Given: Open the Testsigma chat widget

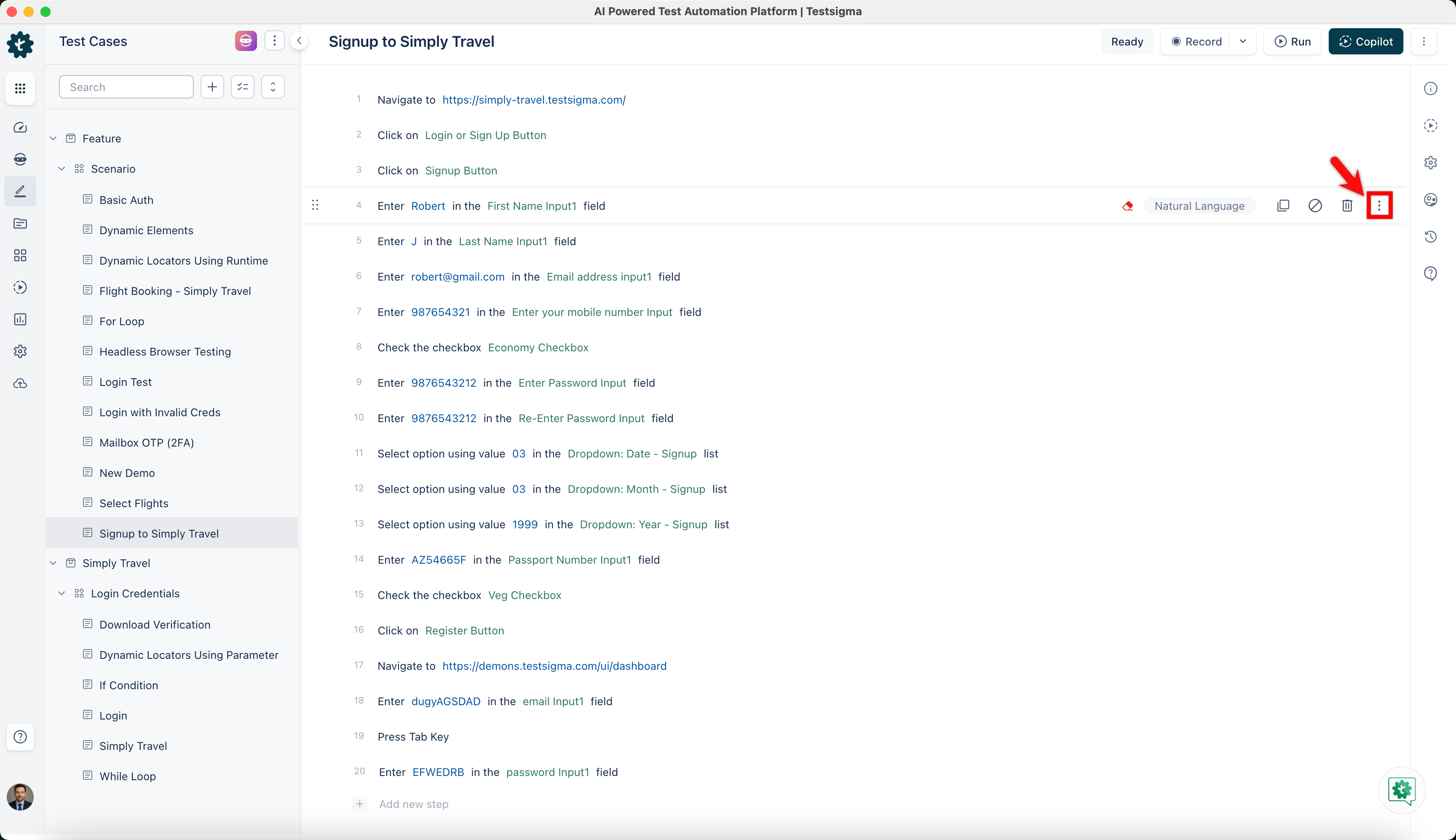Looking at the screenshot, I should pos(1402,790).
